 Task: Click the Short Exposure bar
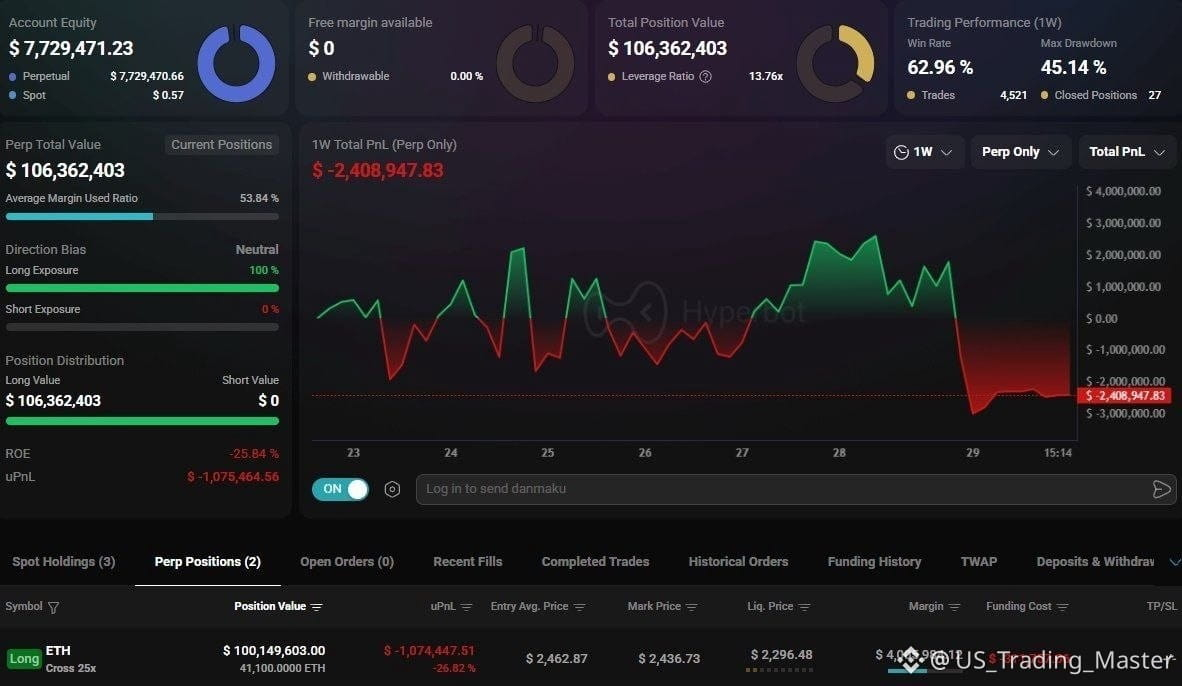point(142,327)
